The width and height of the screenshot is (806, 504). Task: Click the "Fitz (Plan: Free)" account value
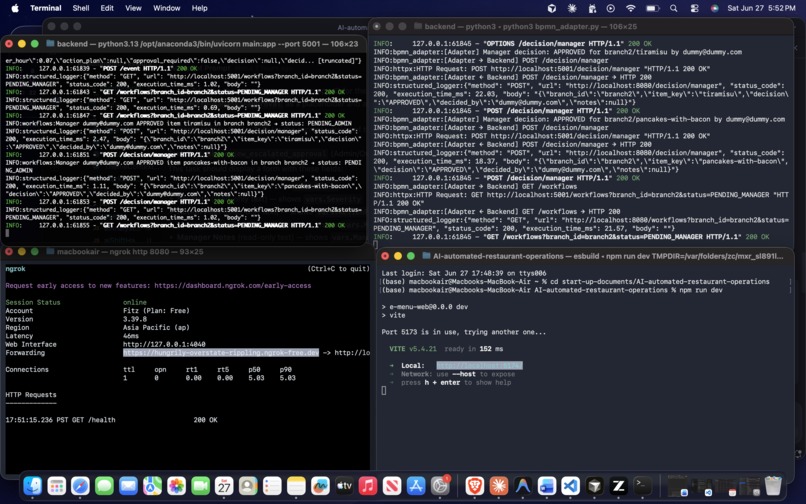coord(156,311)
